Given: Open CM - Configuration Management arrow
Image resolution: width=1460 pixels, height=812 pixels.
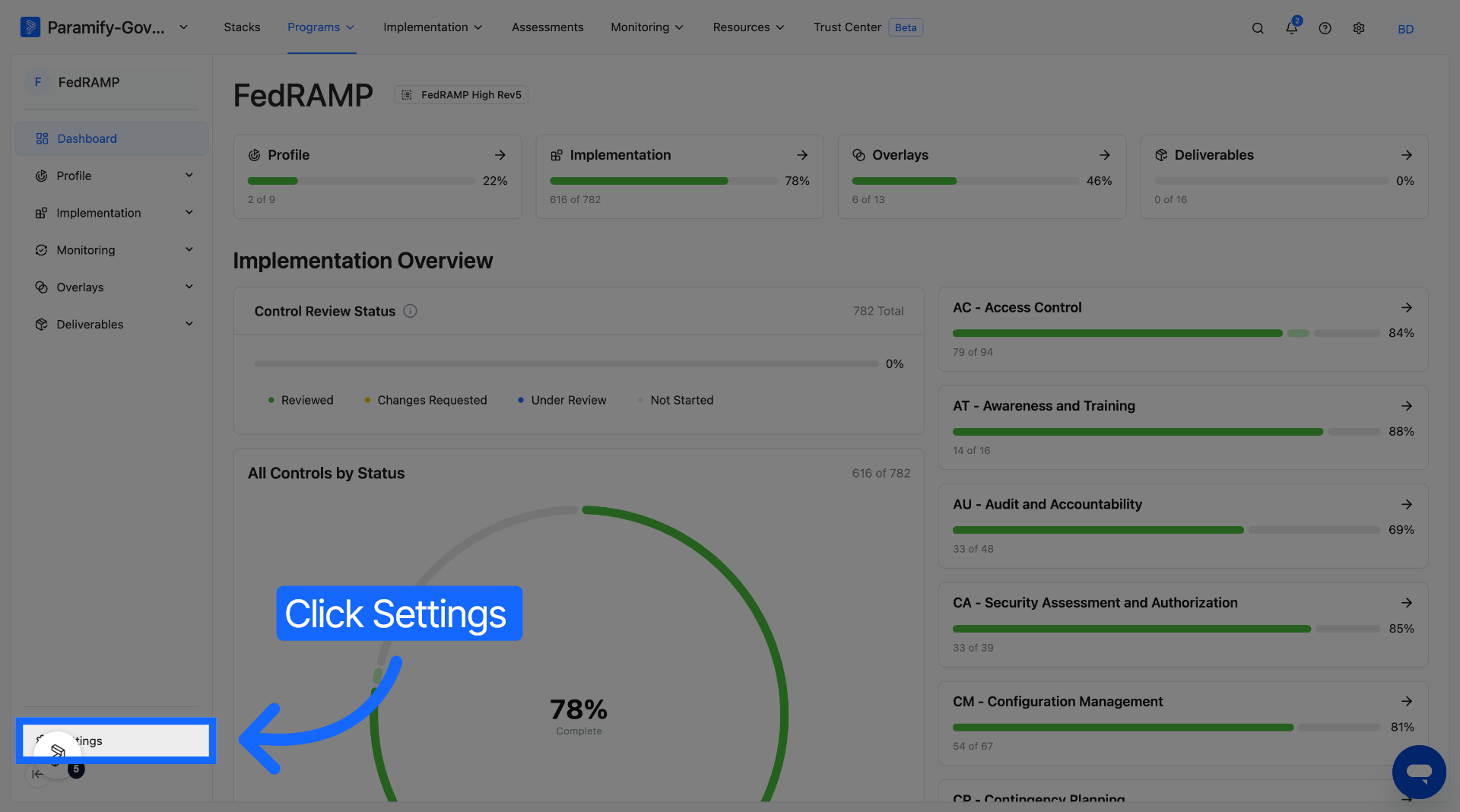Looking at the screenshot, I should (1407, 702).
